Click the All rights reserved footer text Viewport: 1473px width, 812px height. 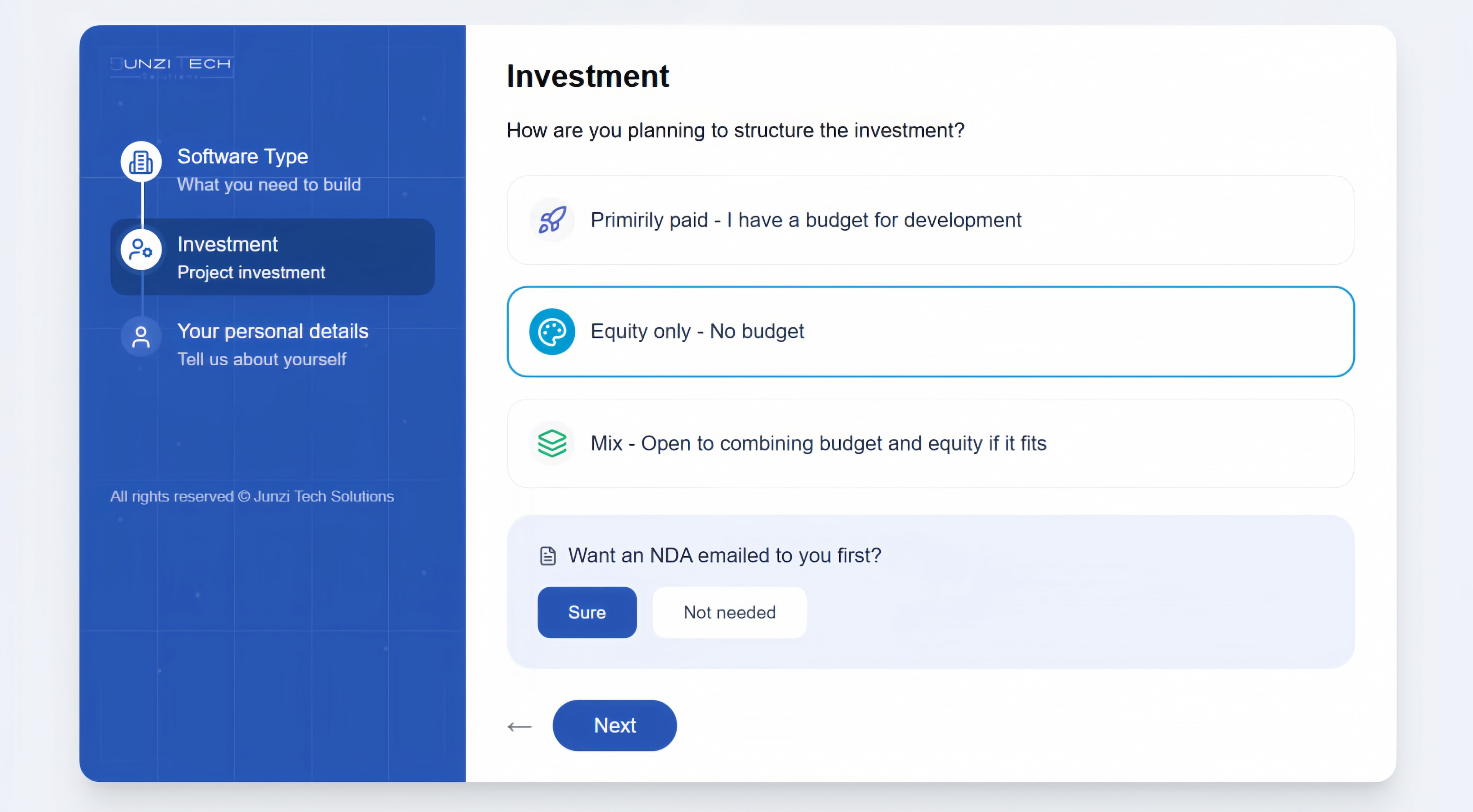(x=252, y=496)
